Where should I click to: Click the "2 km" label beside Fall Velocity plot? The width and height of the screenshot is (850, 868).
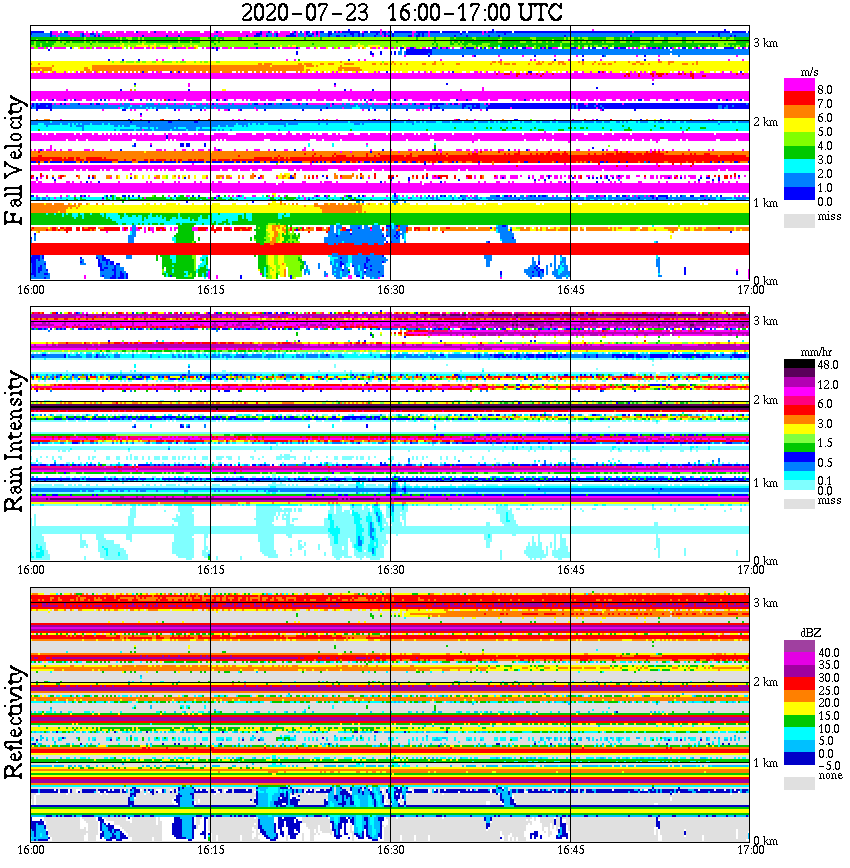765,122
